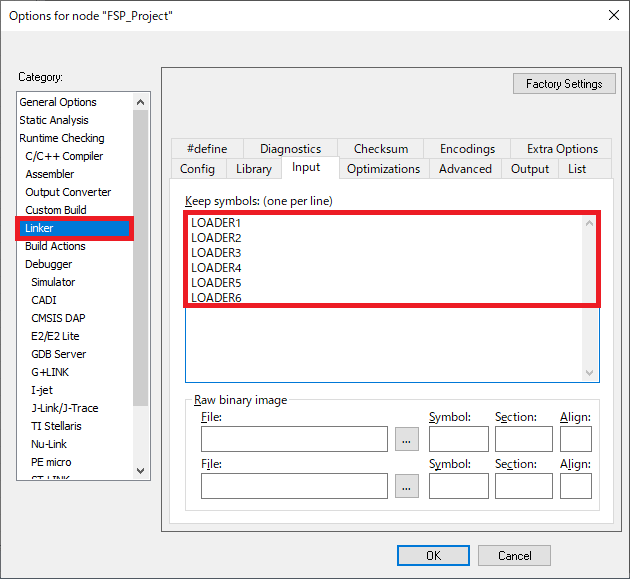Select PE micro entry

(x=51, y=462)
